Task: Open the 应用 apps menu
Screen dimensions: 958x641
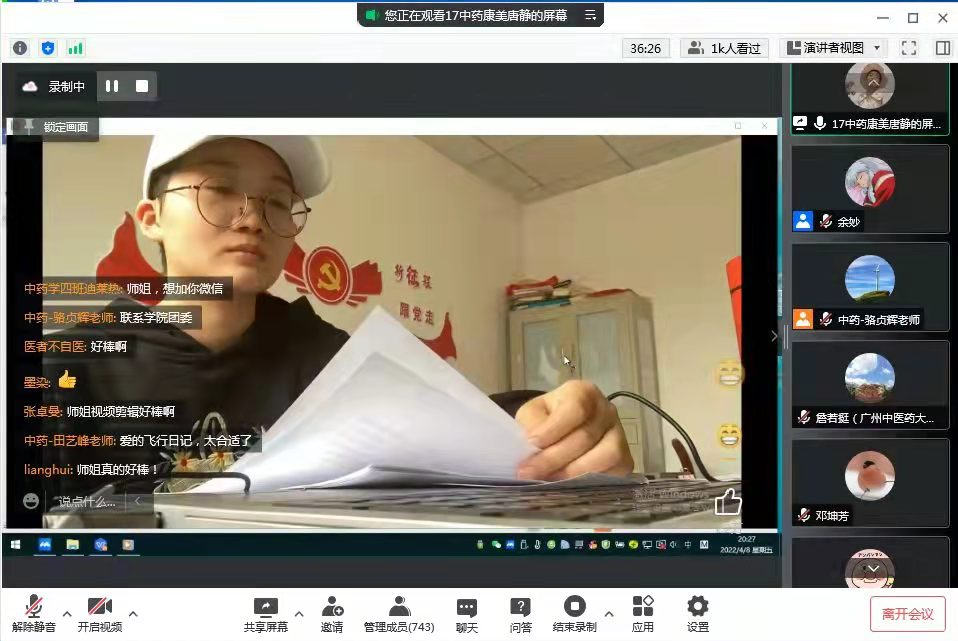Action: coord(642,613)
